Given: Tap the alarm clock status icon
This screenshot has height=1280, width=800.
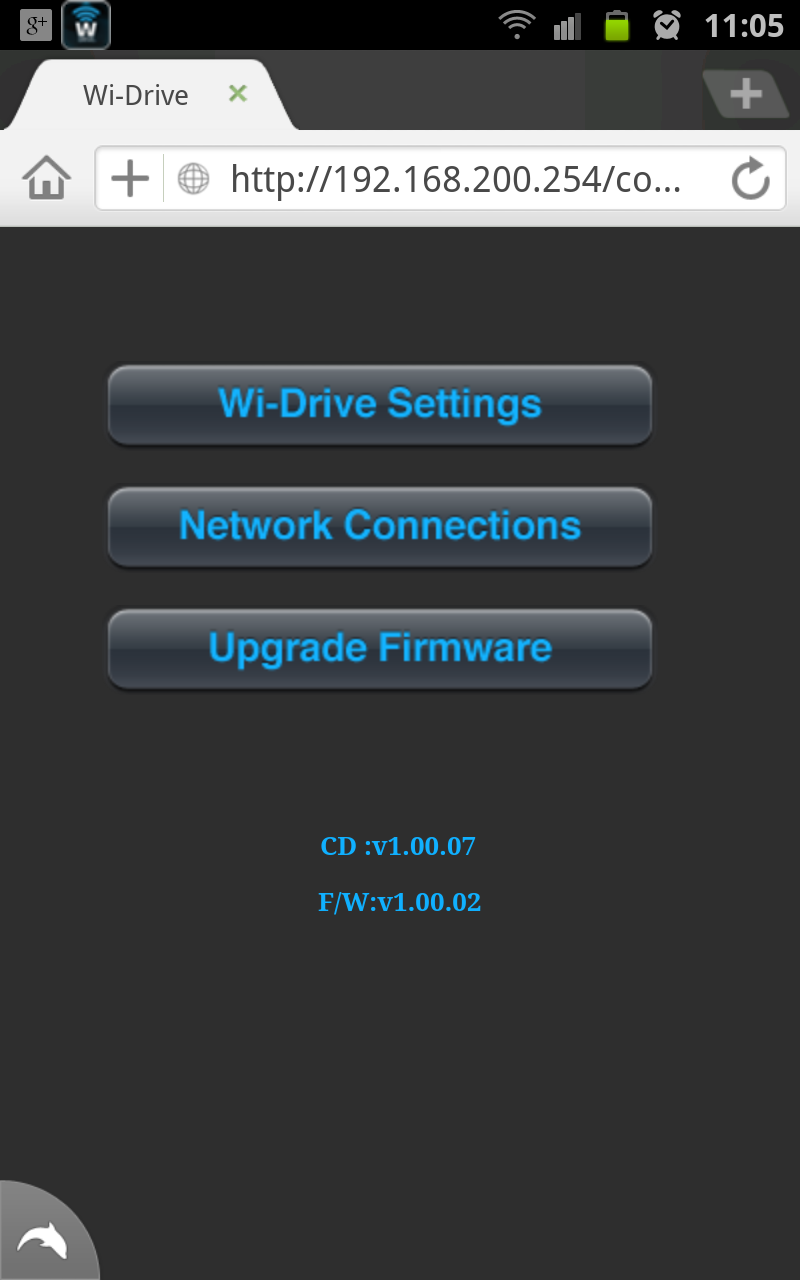Looking at the screenshot, I should pyautogui.click(x=667, y=25).
